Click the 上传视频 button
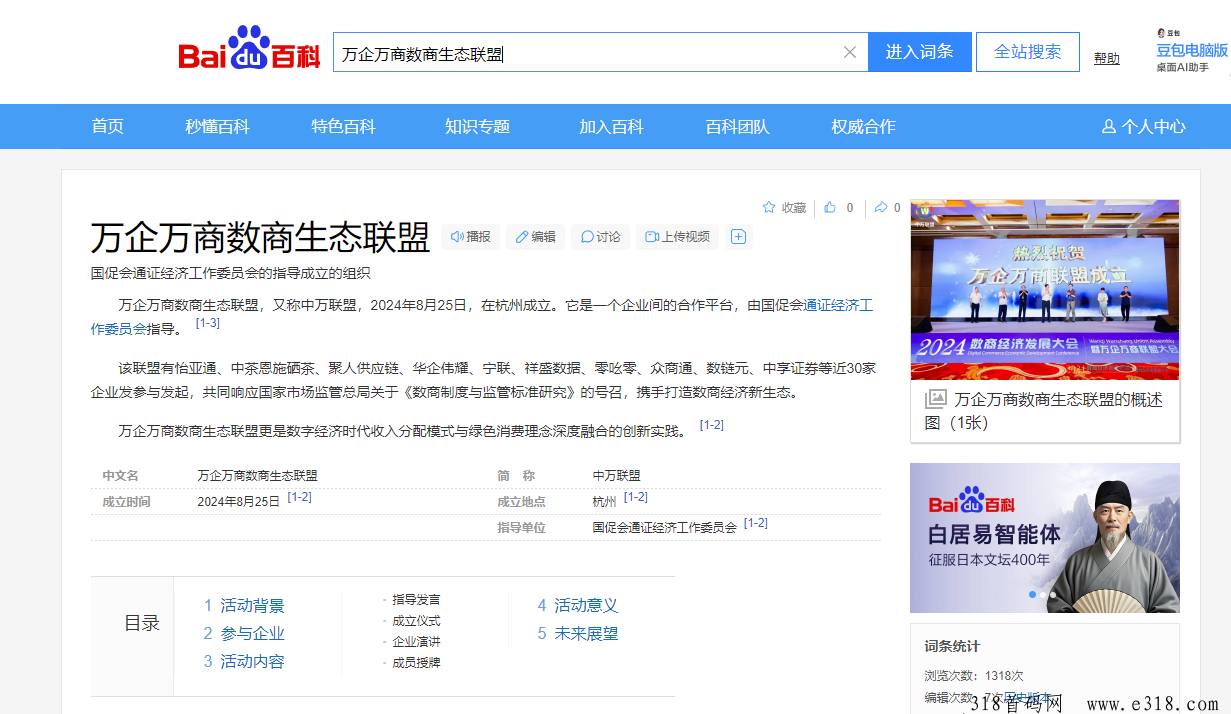Image resolution: width=1231 pixels, height=714 pixels. tap(677, 237)
